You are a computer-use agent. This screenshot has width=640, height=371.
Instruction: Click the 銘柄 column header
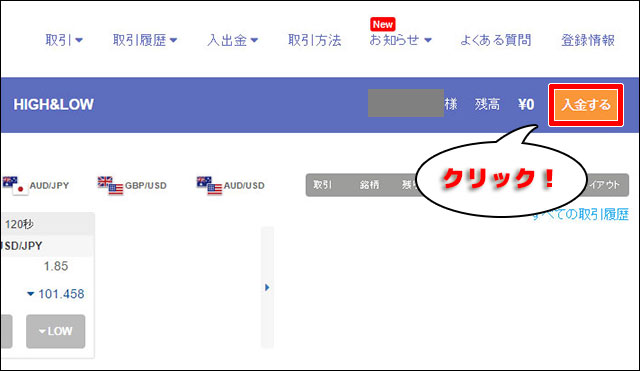coord(369,185)
